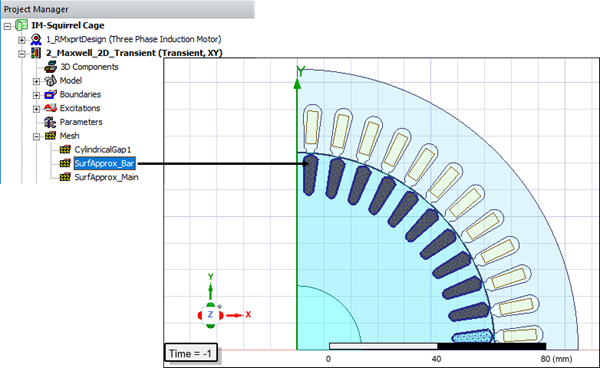The width and height of the screenshot is (600, 368).
Task: Click the Project Manager panel title
Action: click(36, 9)
